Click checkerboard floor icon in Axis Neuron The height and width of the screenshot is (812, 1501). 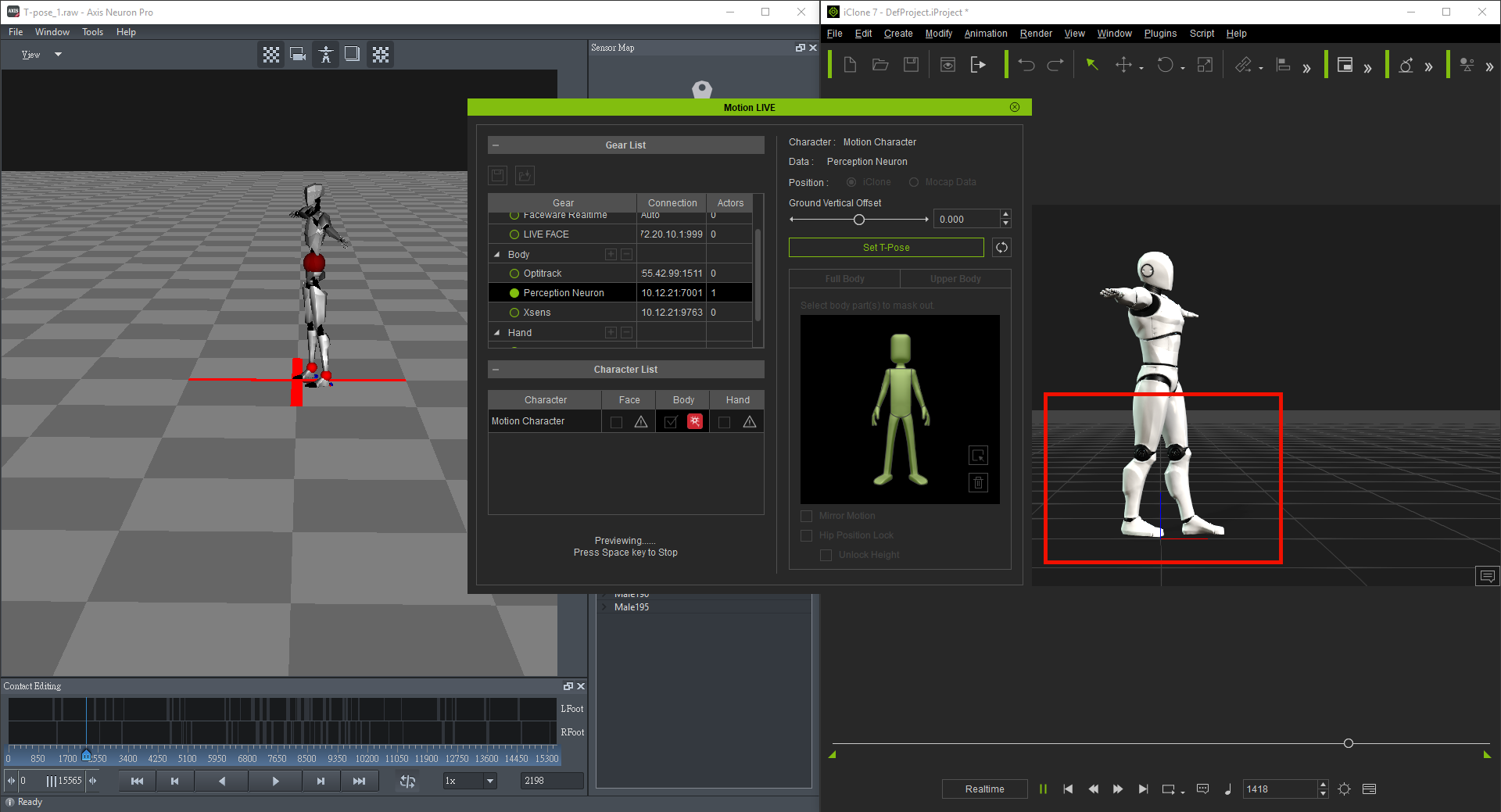271,55
